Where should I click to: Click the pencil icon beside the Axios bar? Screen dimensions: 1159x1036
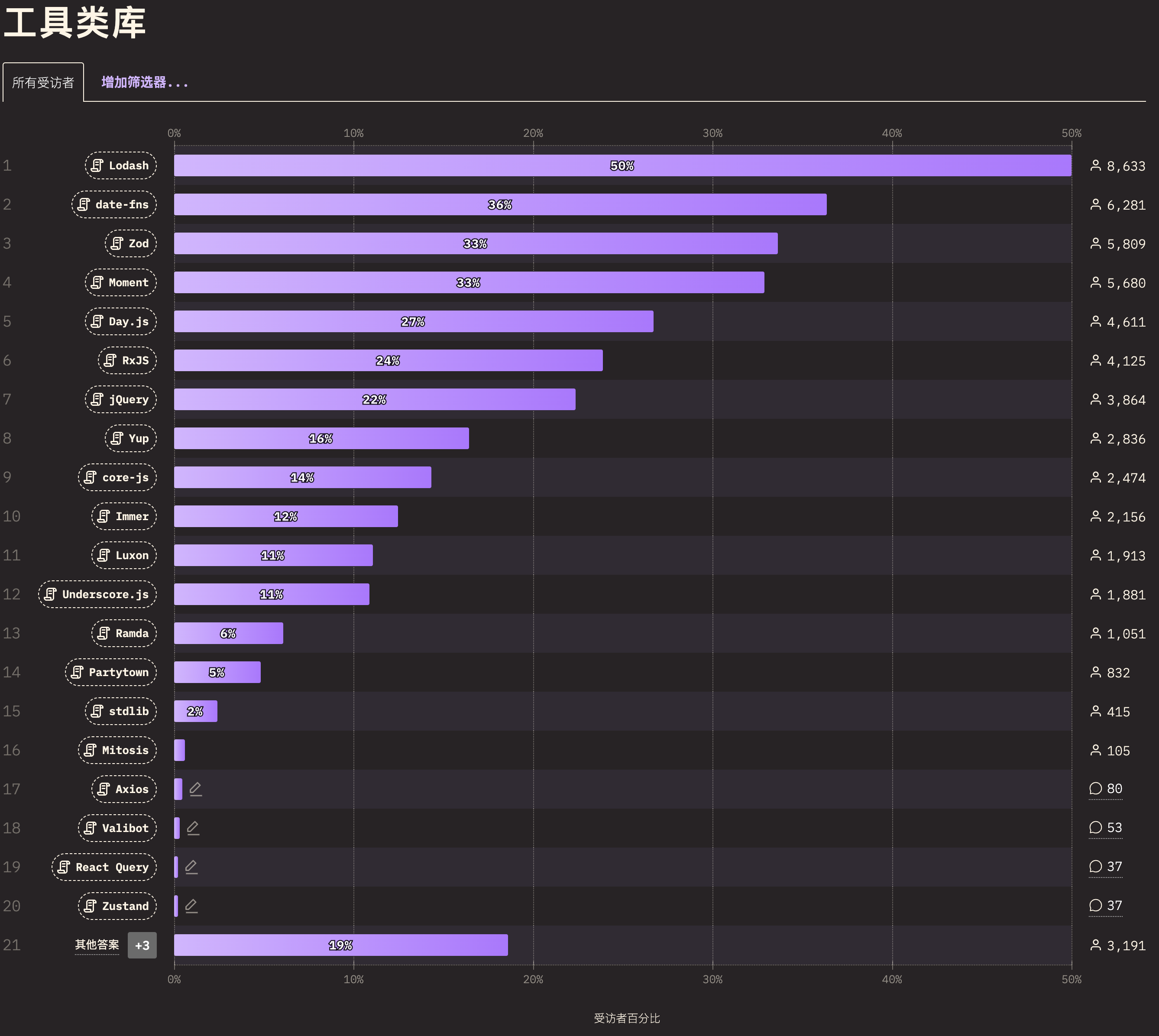pos(196,789)
